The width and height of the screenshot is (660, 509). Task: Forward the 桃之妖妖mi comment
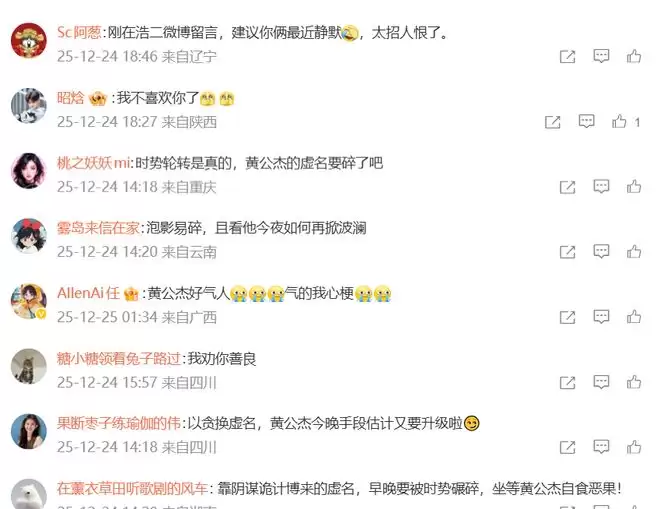click(x=567, y=187)
